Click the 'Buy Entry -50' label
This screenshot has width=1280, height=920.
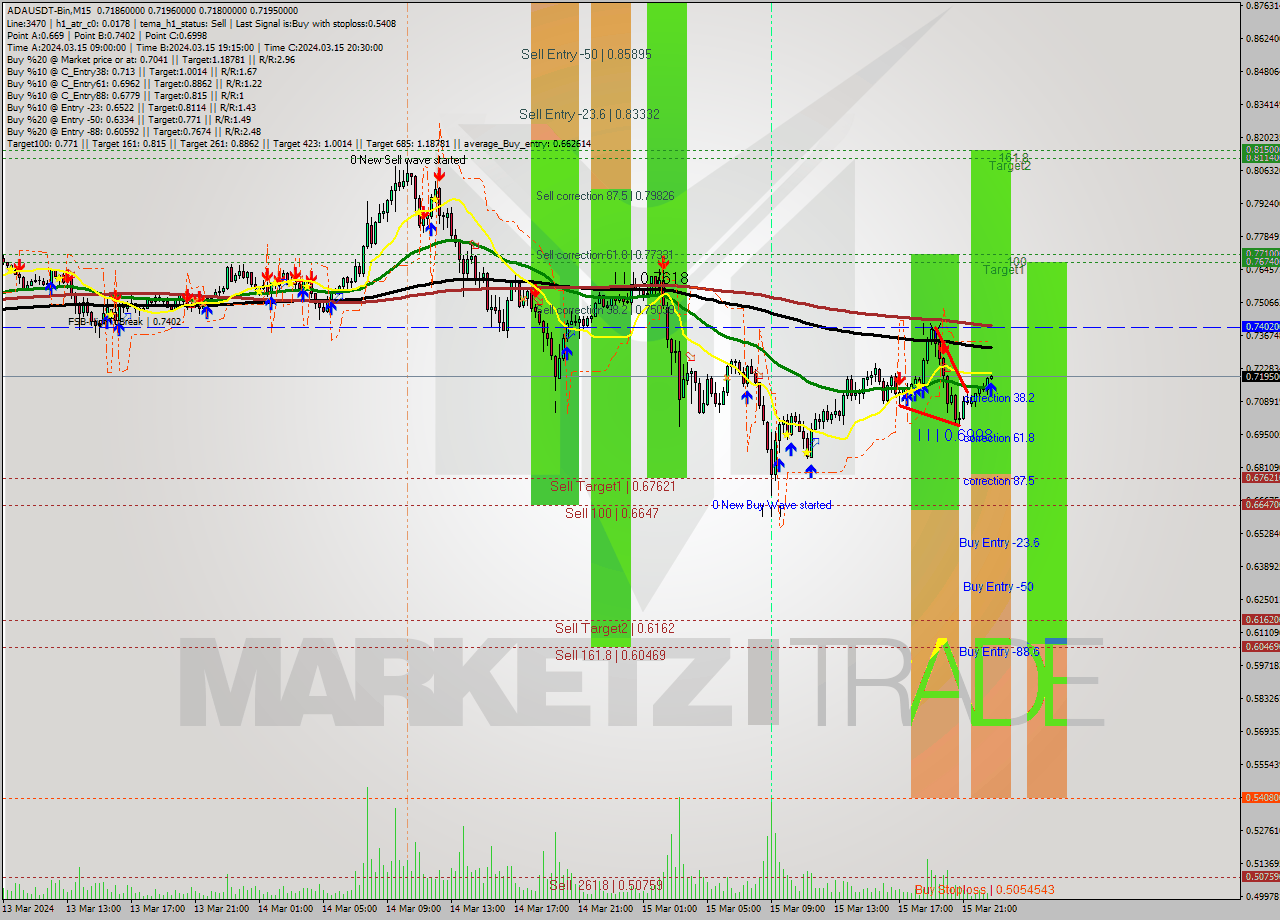tap(998, 587)
